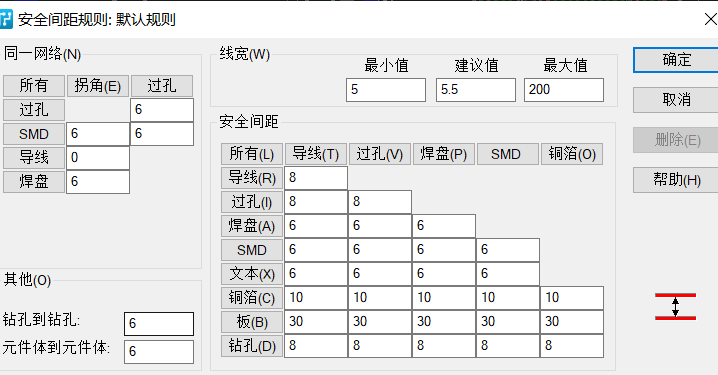The height and width of the screenshot is (375, 718).
Task: Edit SMD row 过孔 clearance field
Action: click(x=380, y=250)
